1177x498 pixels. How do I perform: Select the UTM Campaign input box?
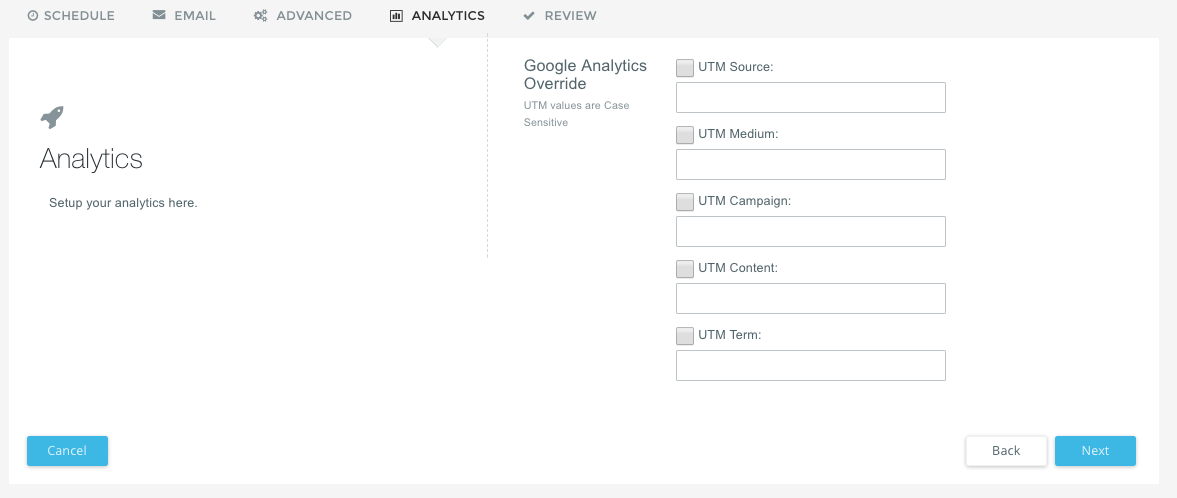pos(810,232)
